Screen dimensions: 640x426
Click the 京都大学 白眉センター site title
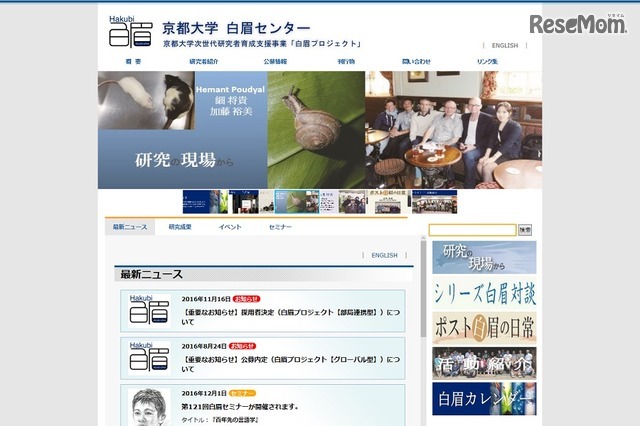(236, 28)
